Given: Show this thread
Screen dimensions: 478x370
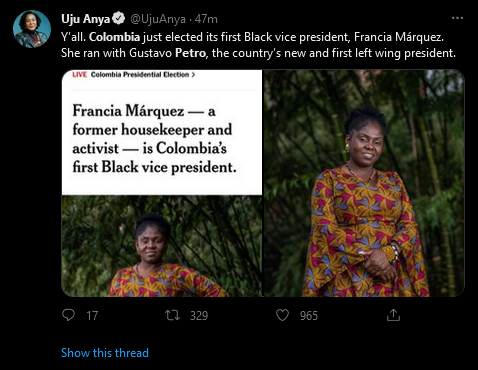Looking at the screenshot, I should 105,353.
